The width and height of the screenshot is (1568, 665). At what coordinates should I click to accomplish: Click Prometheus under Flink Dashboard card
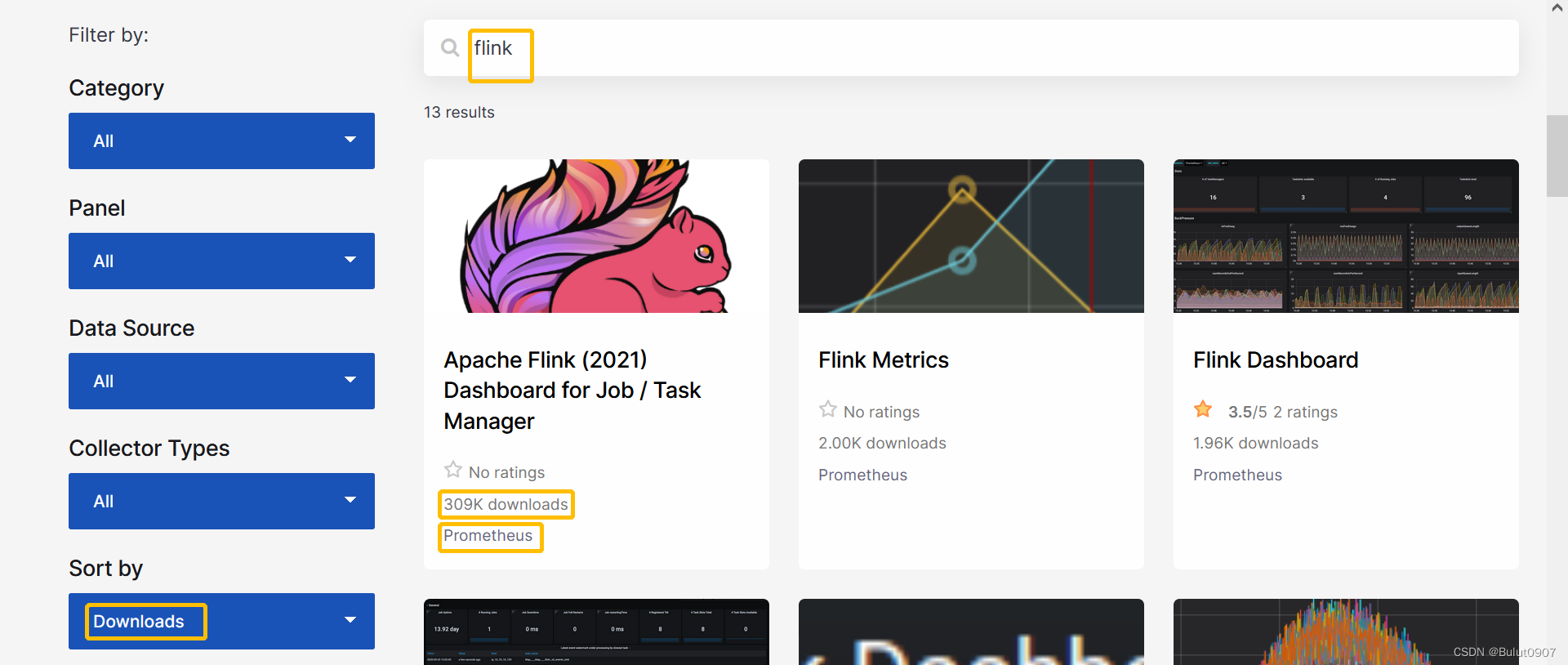[x=1238, y=475]
